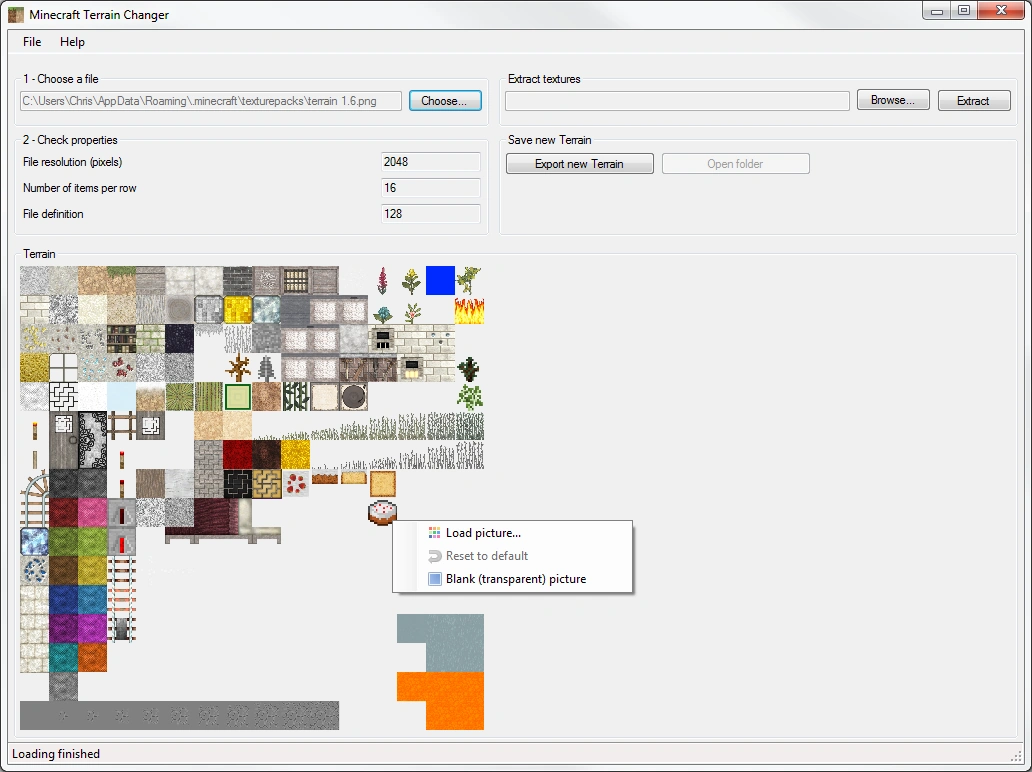Choose the jukebox top record disc tile

coord(353,396)
